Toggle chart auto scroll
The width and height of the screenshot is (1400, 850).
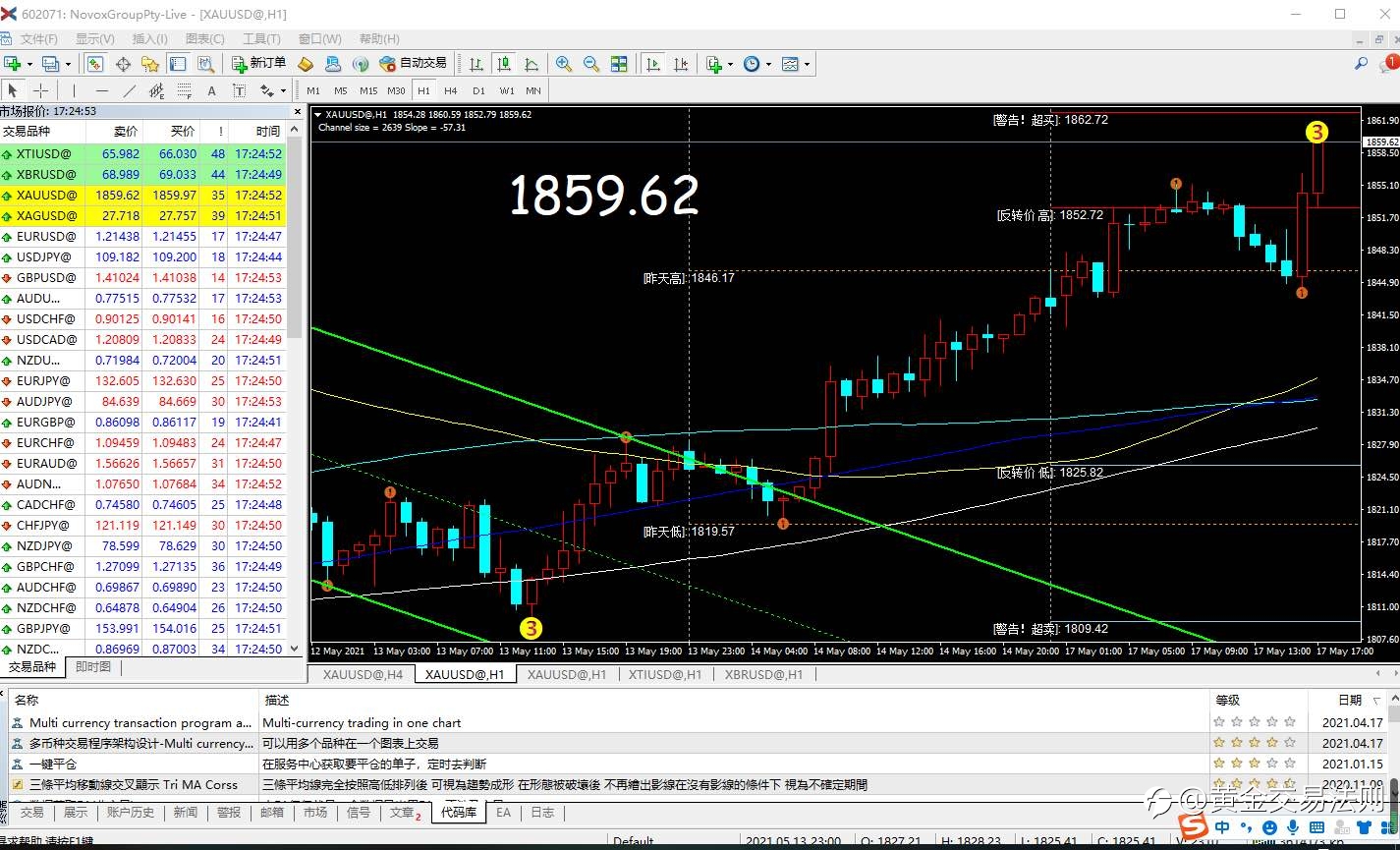(x=653, y=64)
